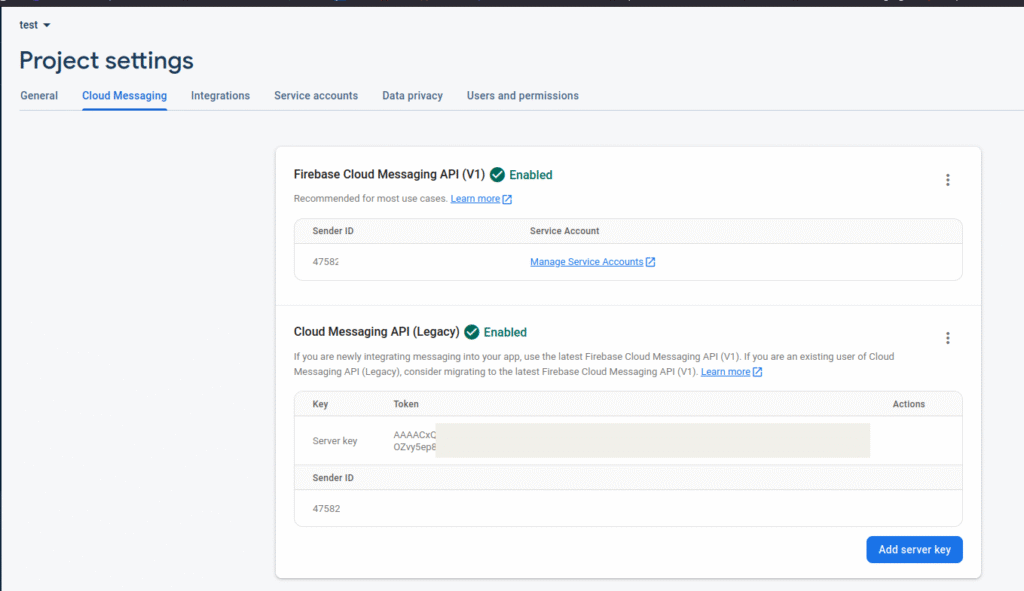Click the Cloud Messaging API (Legacy) title
Screen dimensions: 1024x591
[x=376, y=332]
